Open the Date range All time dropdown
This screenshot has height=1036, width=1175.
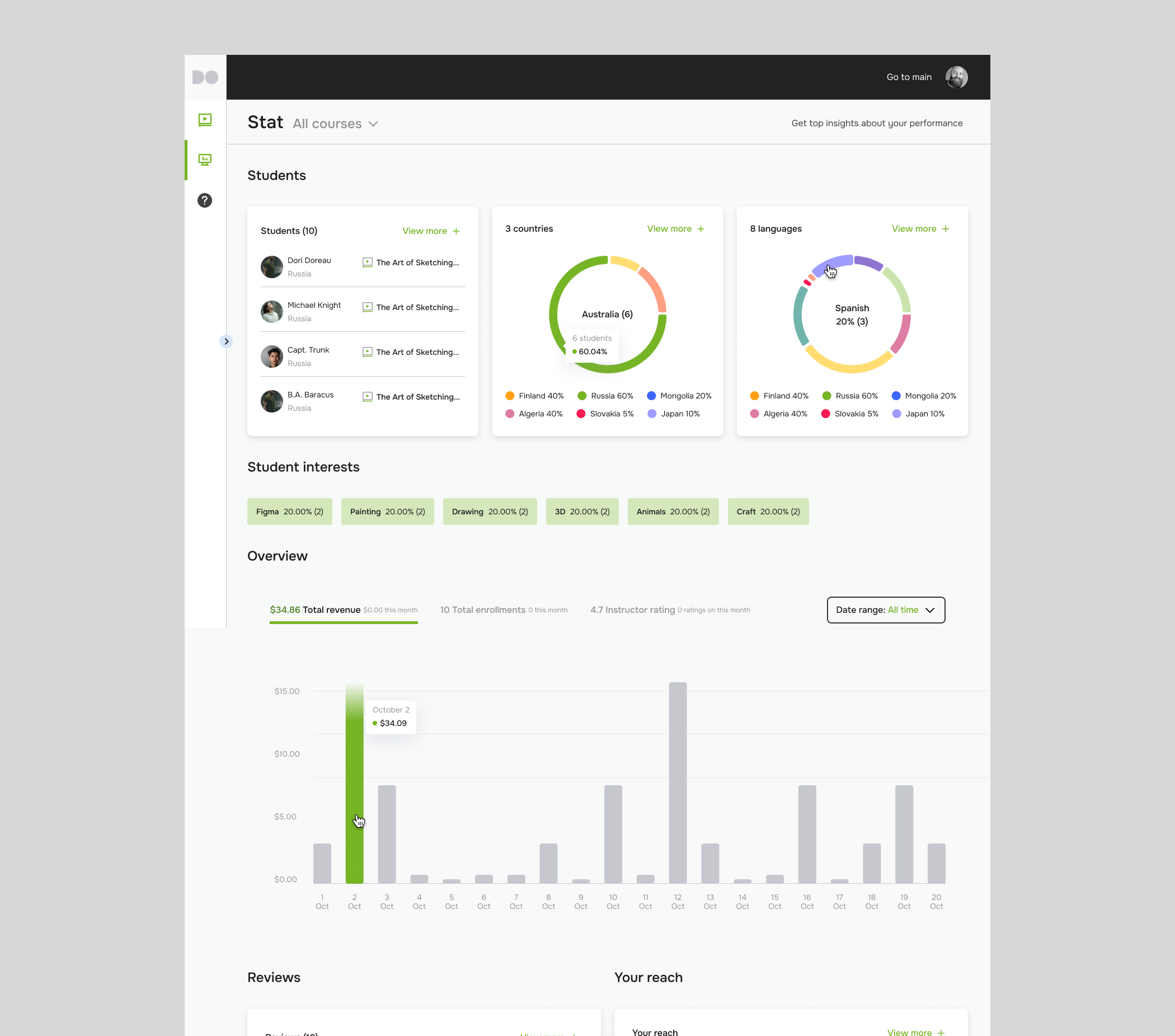pos(885,610)
